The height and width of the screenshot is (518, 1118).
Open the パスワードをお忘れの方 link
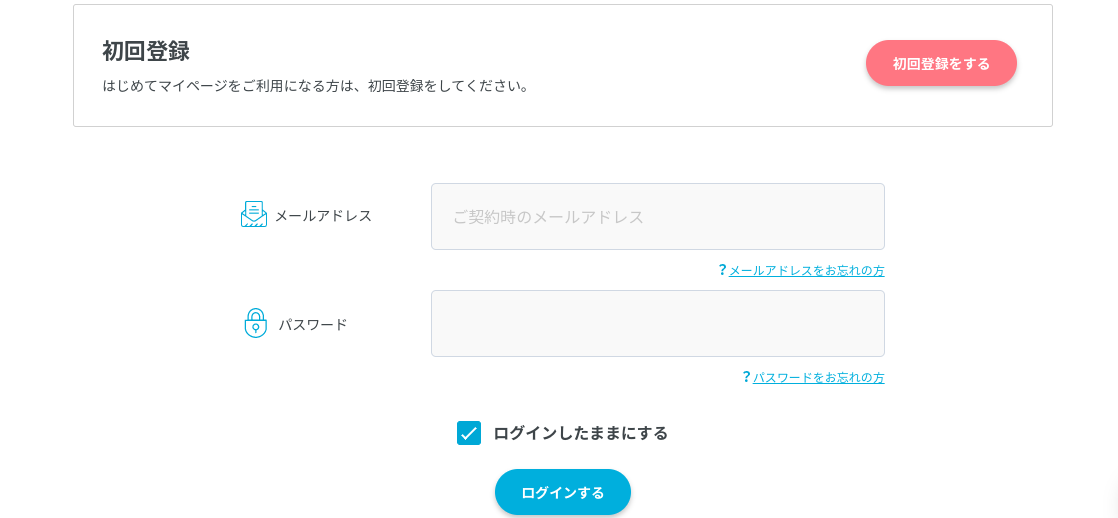tap(819, 377)
